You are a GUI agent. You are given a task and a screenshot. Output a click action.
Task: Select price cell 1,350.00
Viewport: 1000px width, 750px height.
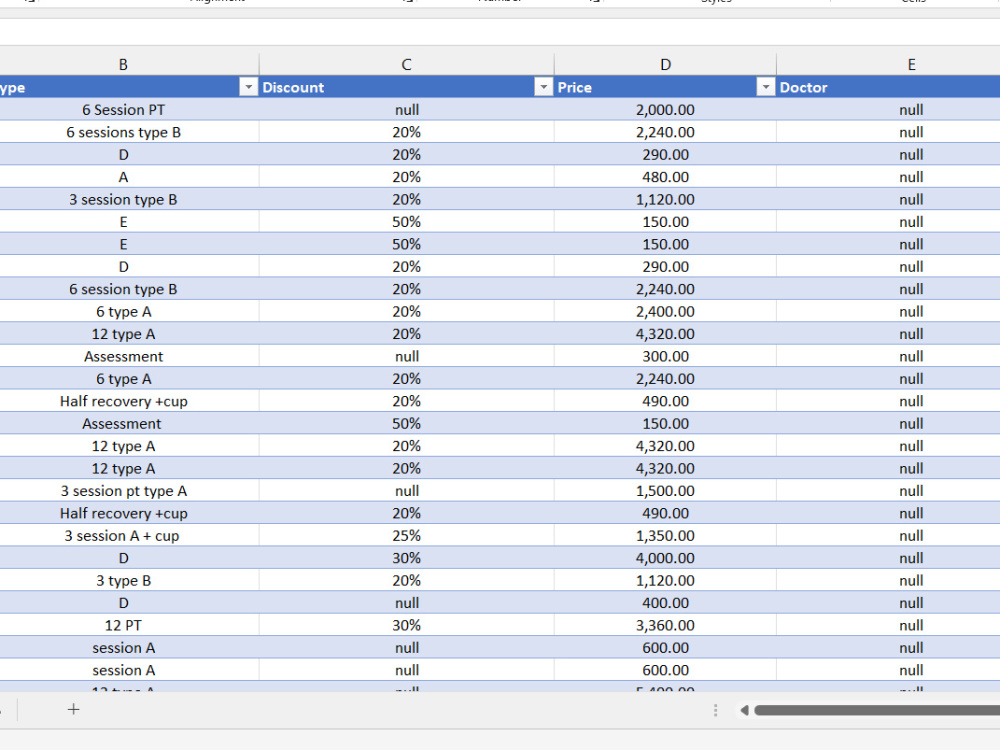tap(665, 536)
